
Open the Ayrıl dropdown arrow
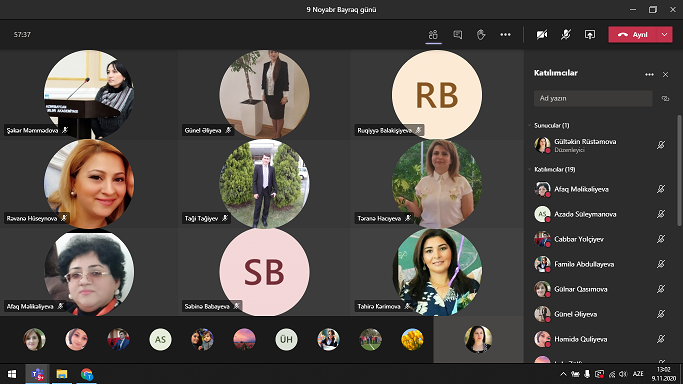(664, 34)
